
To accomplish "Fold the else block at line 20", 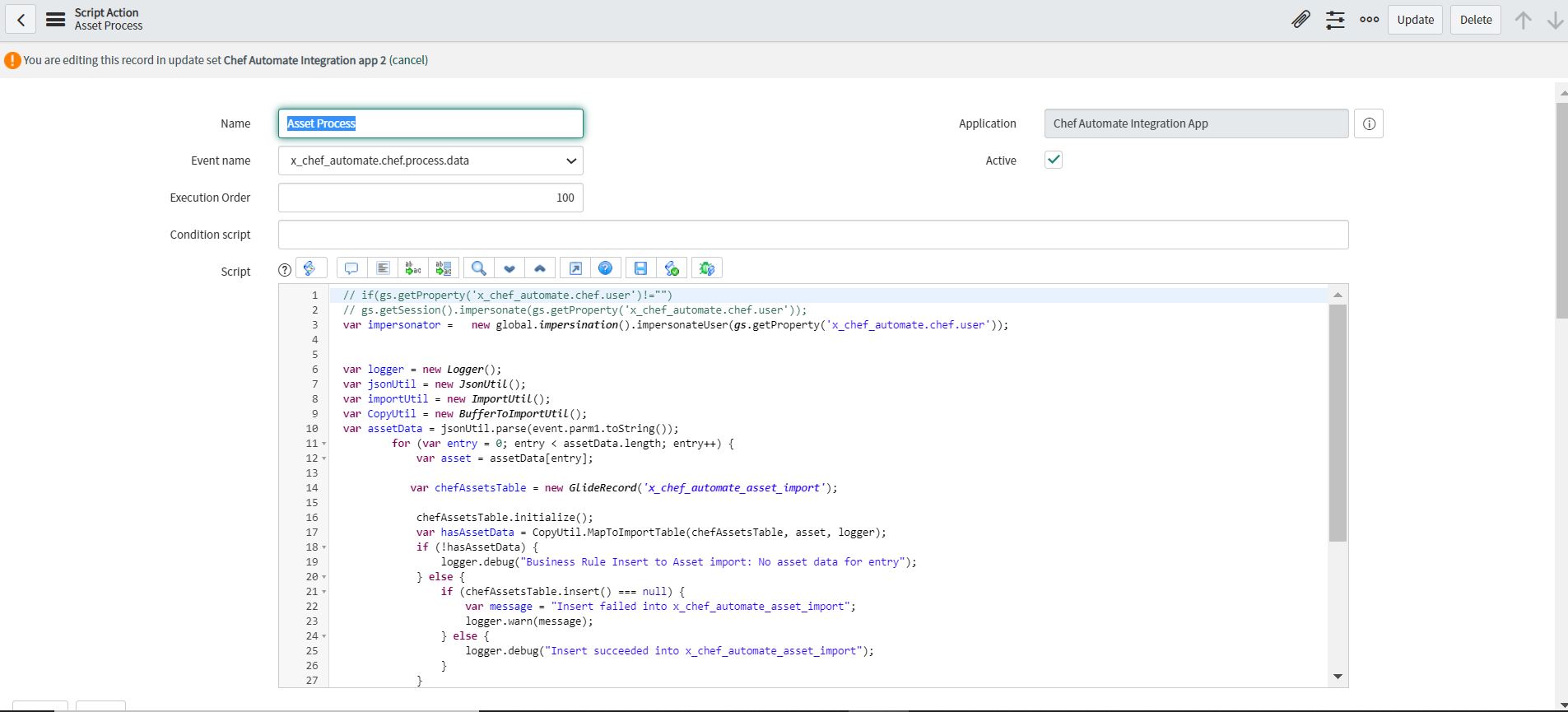I will point(324,577).
